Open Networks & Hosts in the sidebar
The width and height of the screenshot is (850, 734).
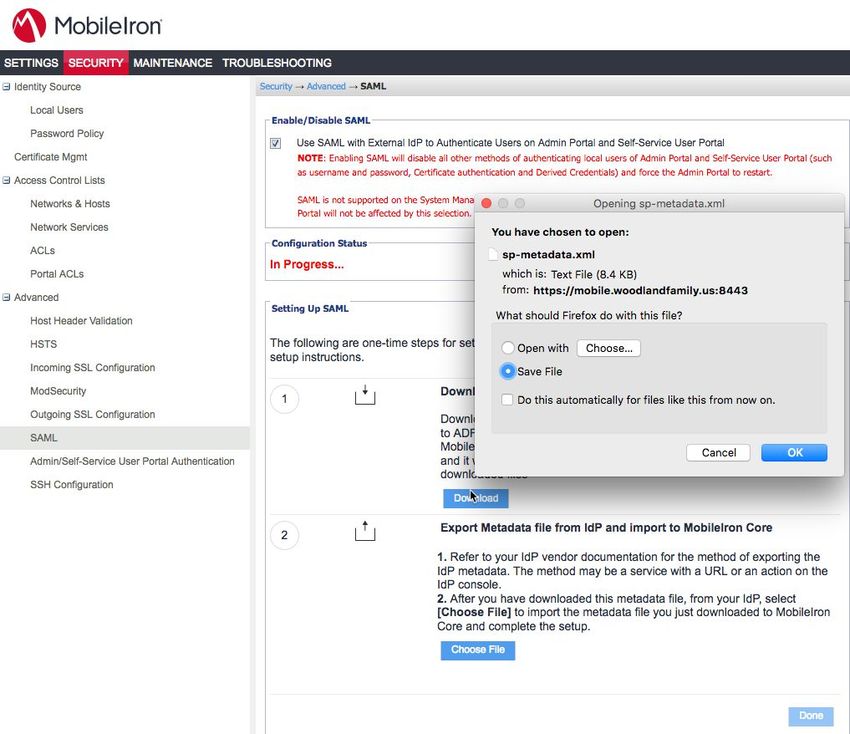(70, 204)
